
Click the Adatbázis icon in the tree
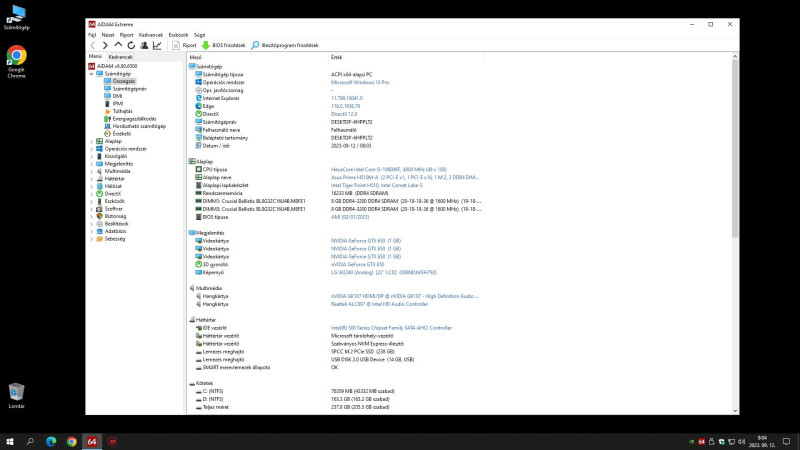point(99,231)
